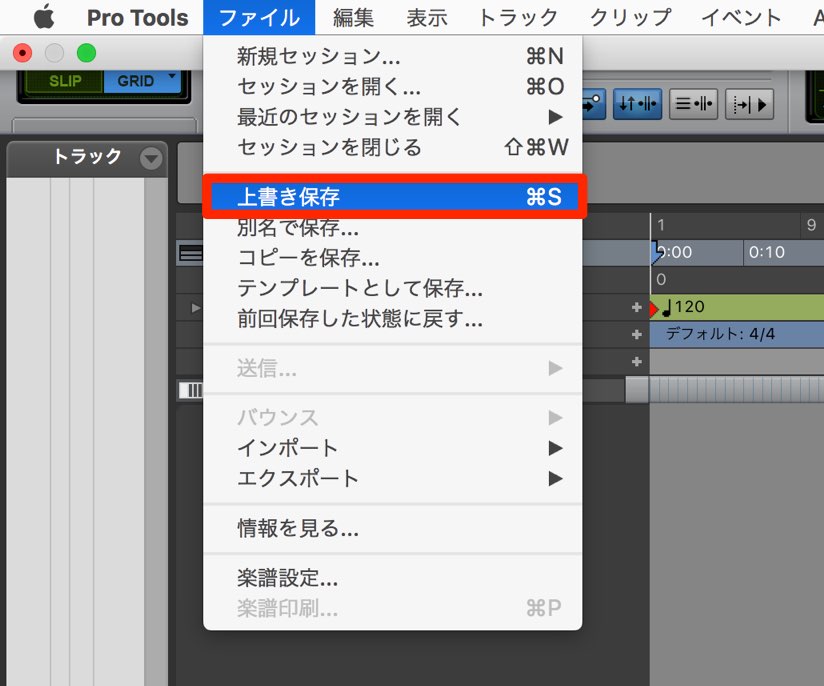Choose 新規セッション... from the file menu
The height and width of the screenshot is (686, 824).
point(393,56)
